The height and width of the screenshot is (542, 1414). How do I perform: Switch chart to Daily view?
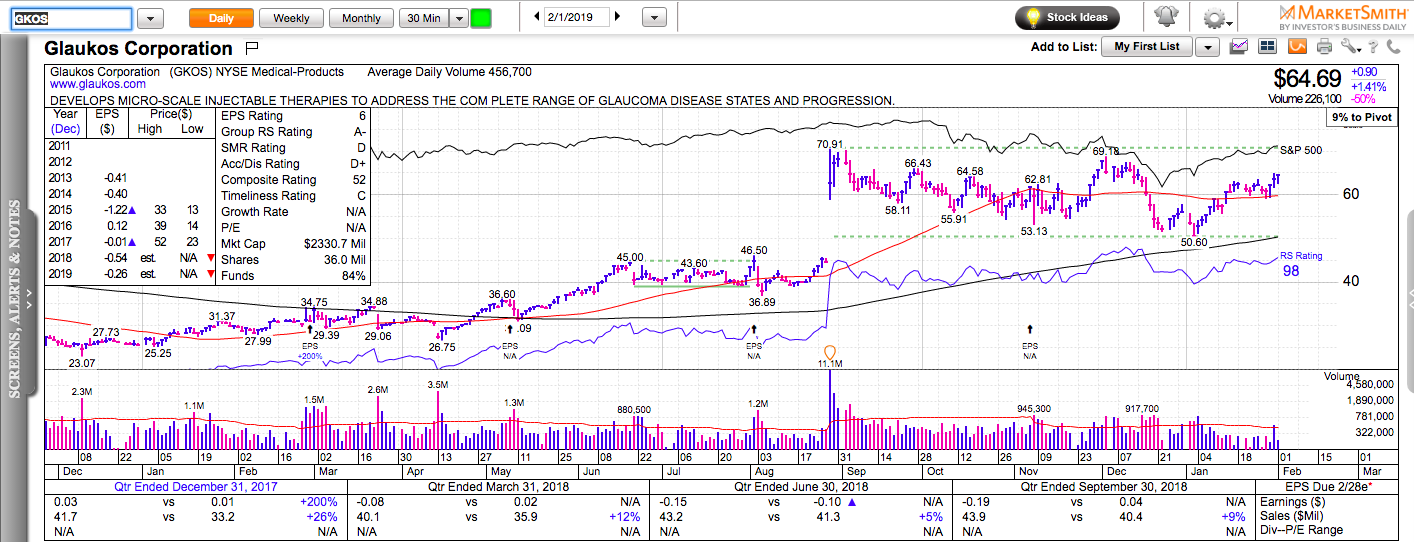221,18
